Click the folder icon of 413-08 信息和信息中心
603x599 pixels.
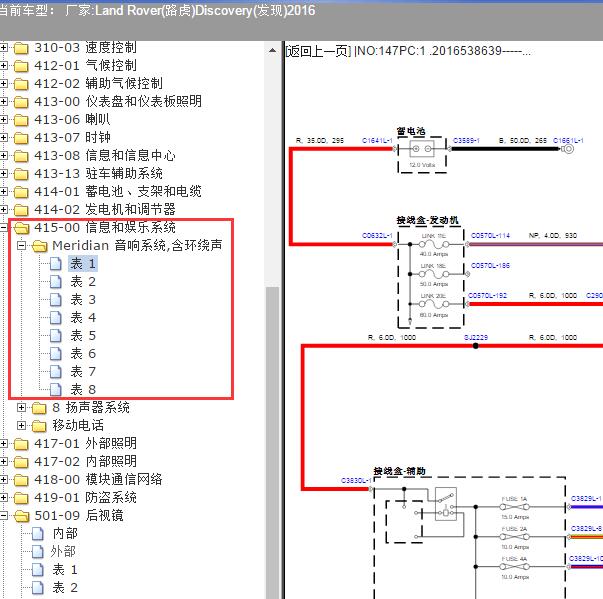(21, 156)
